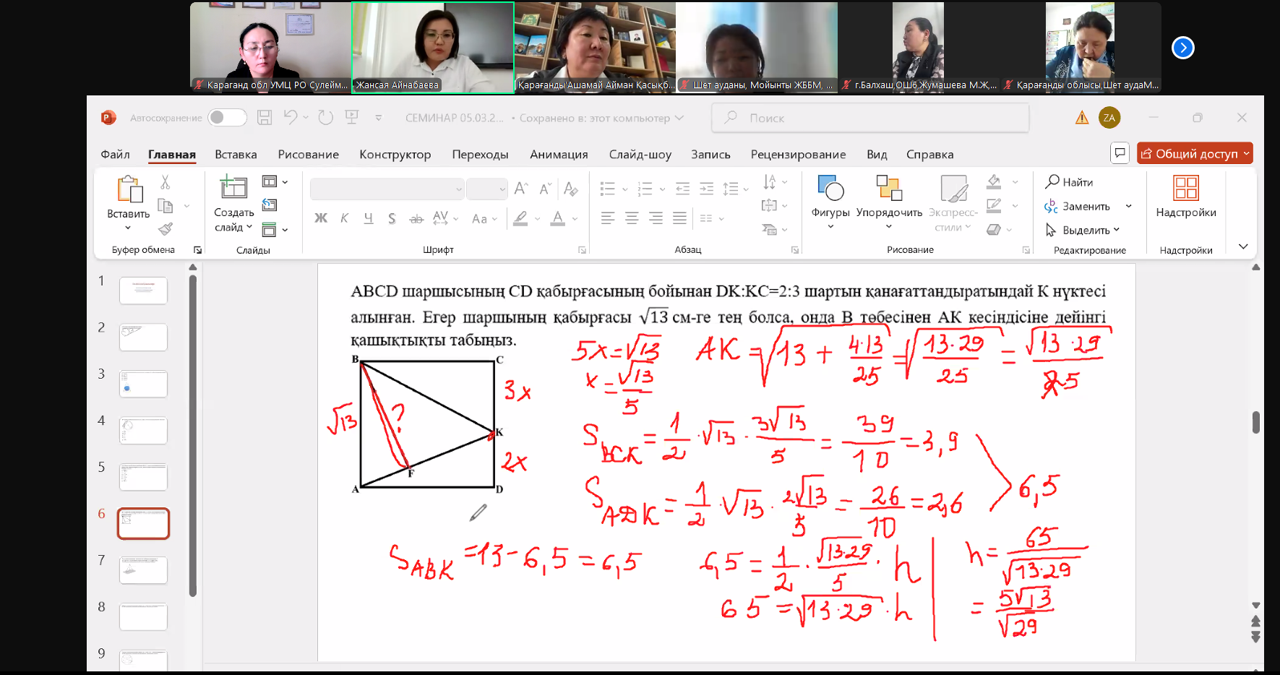Switch to the Вставка ribbon tab

235,154
